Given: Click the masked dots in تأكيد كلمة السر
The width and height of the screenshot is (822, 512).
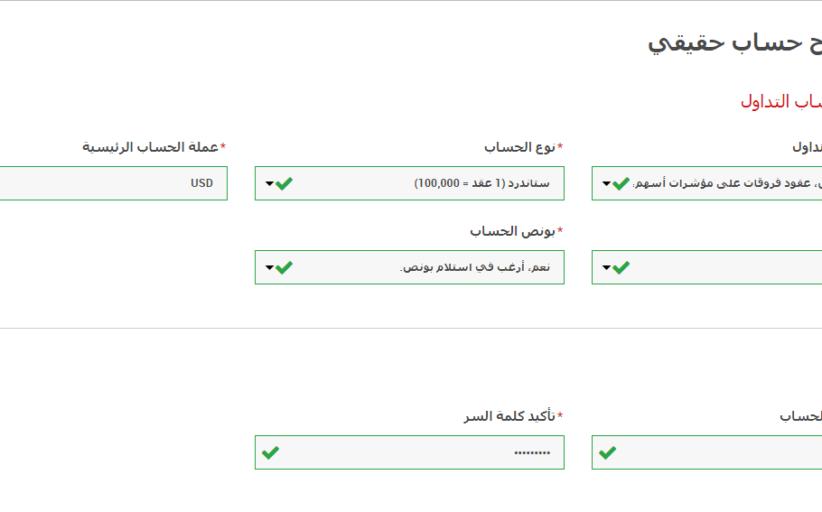Looking at the screenshot, I should click(532, 452).
